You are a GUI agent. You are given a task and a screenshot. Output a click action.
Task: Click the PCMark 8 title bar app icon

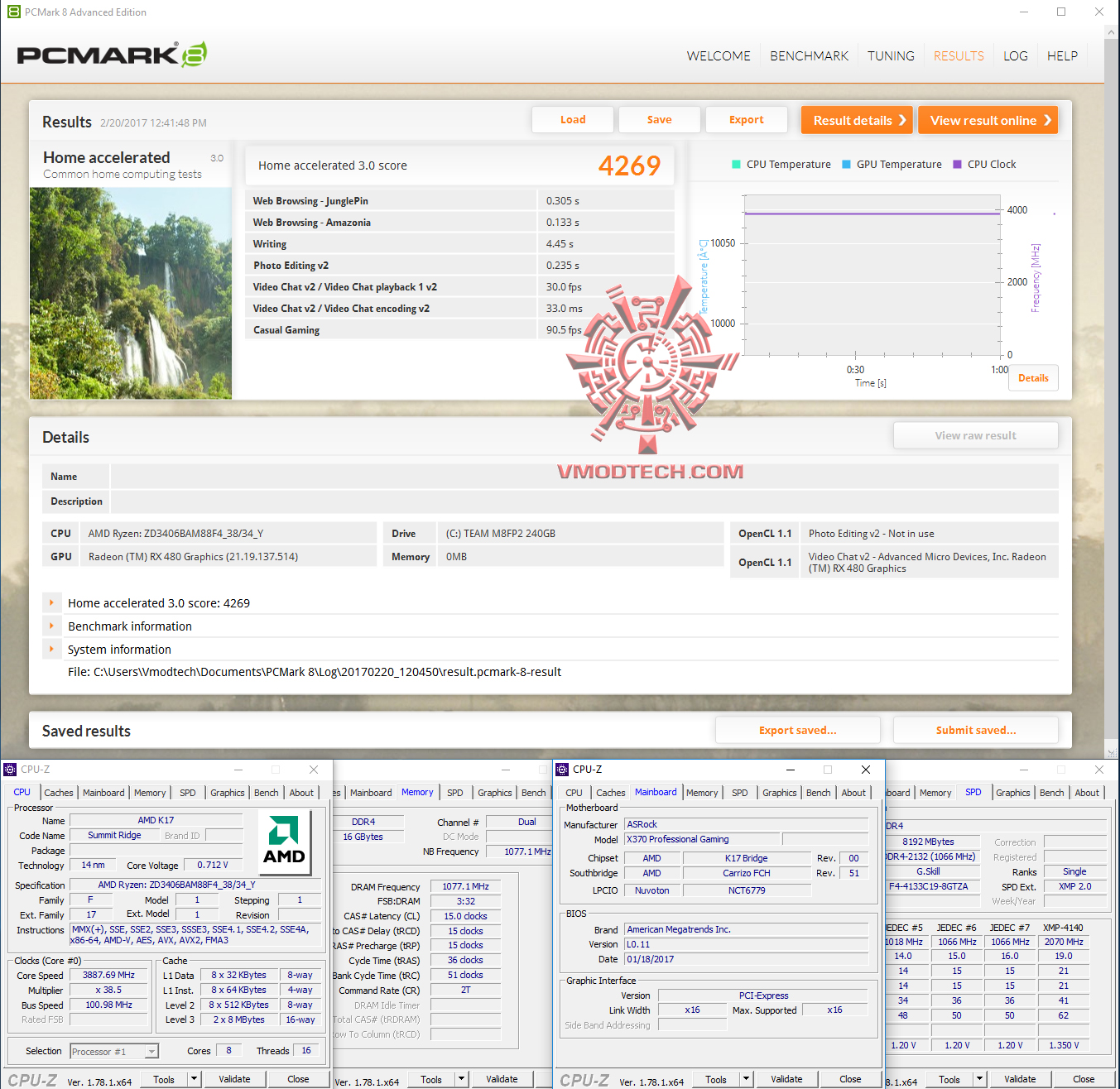pyautogui.click(x=13, y=12)
